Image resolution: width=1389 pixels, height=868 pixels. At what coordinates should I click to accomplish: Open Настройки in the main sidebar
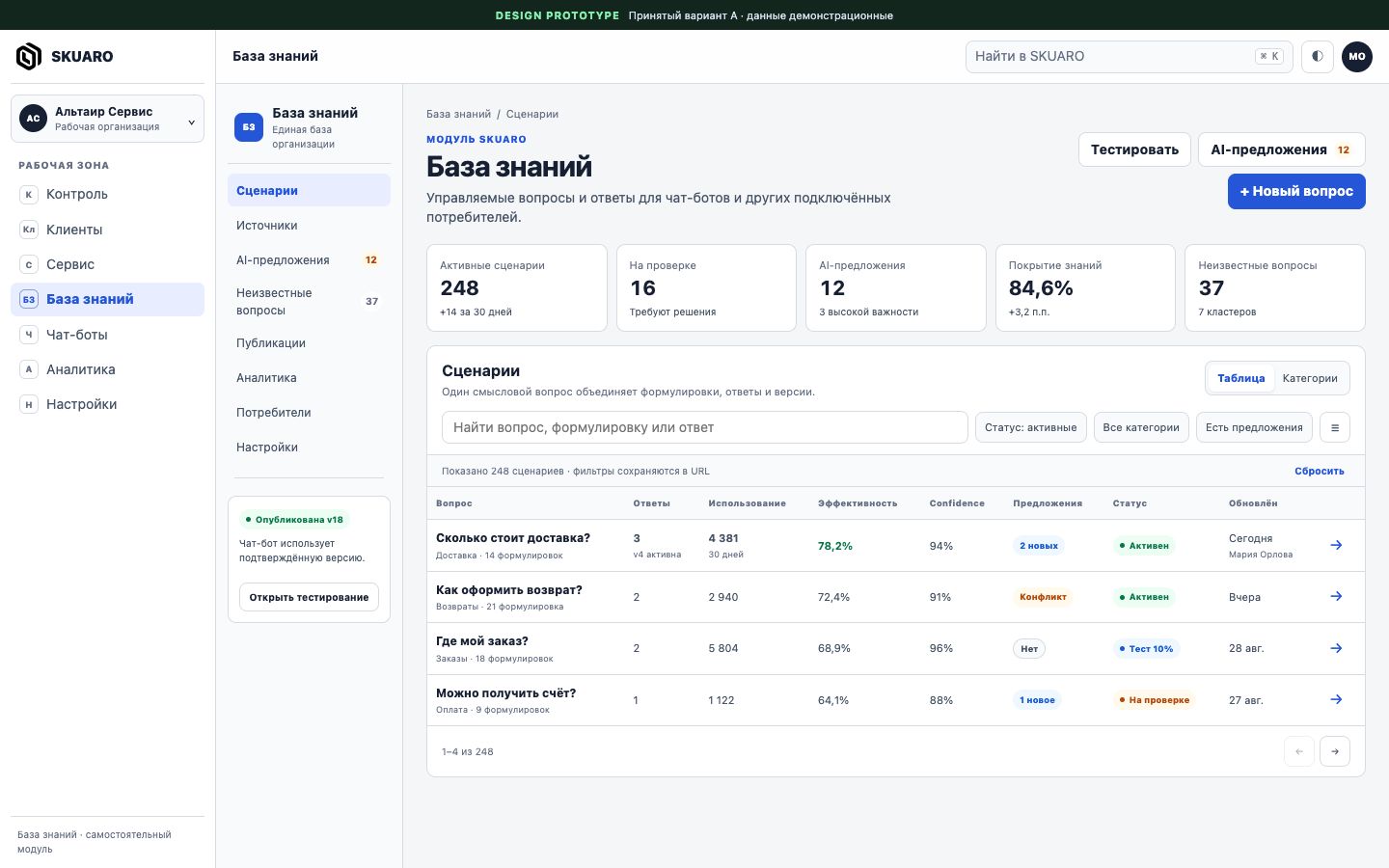(x=107, y=404)
